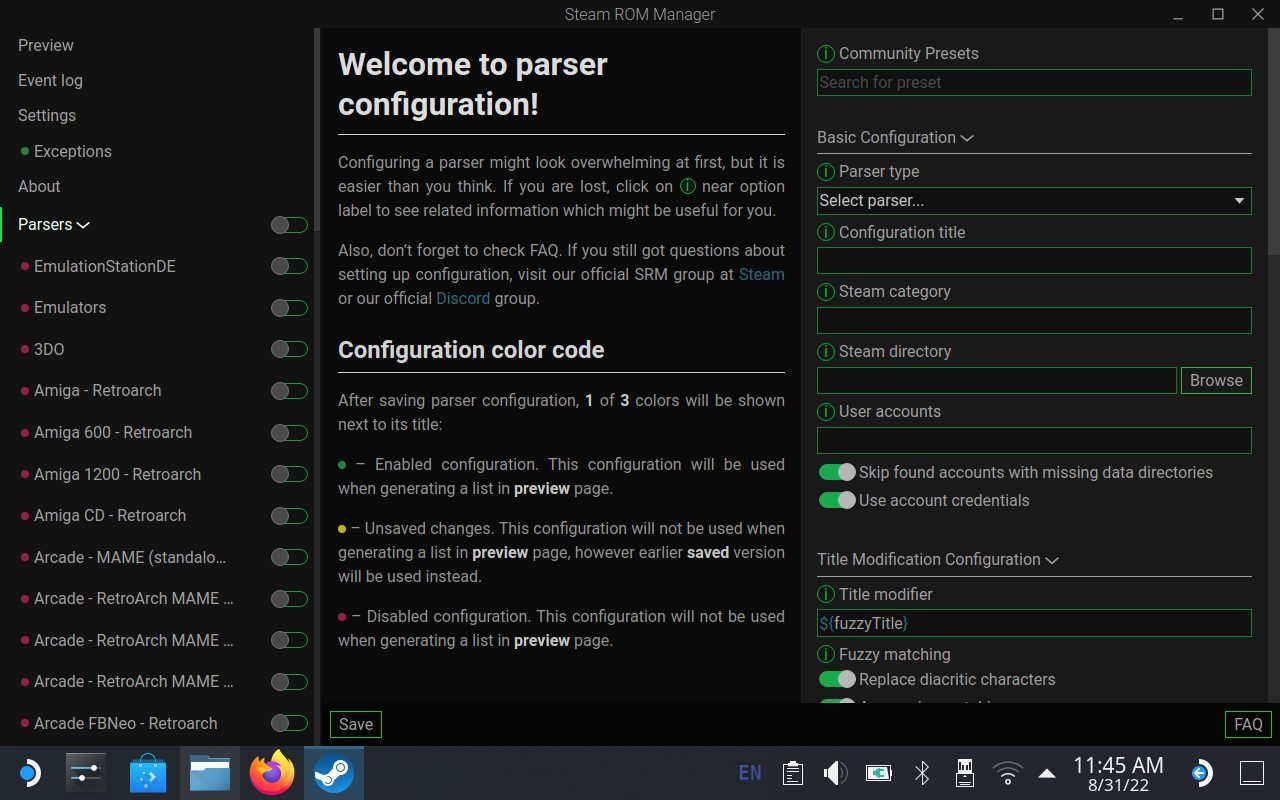
Task: Enable the 3DO parser toggle
Action: pyautogui.click(x=288, y=349)
